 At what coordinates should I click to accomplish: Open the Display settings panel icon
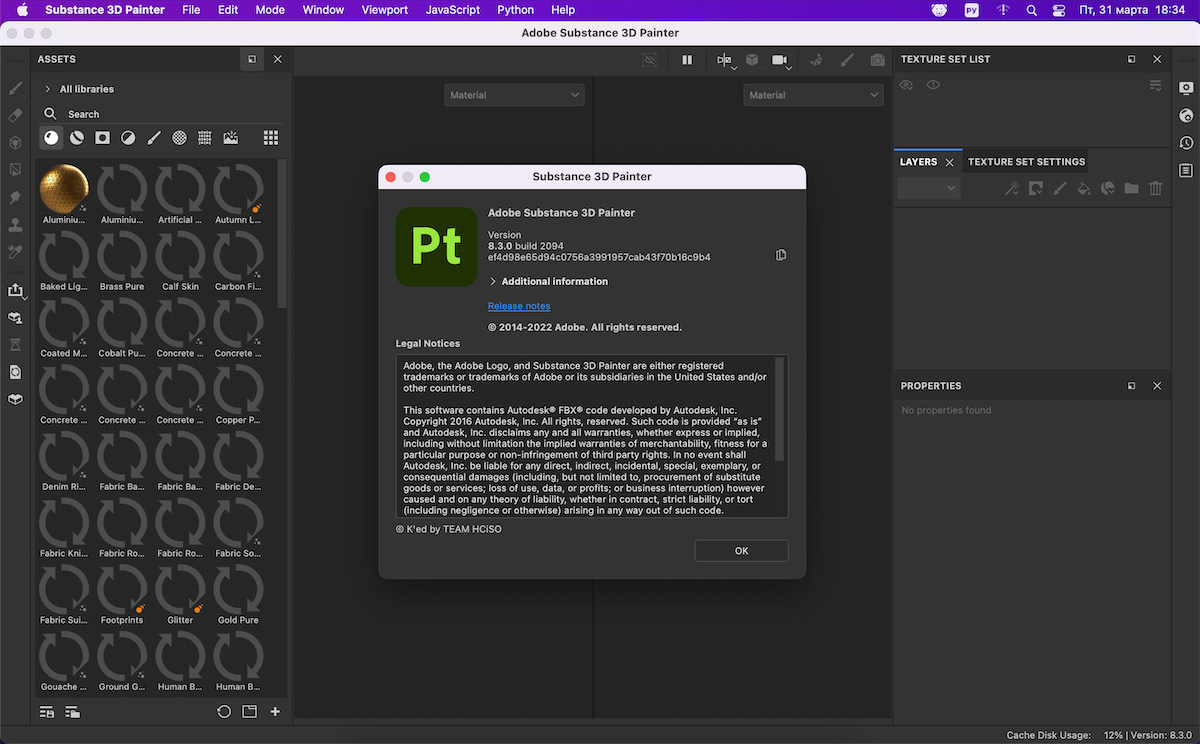(1186, 88)
